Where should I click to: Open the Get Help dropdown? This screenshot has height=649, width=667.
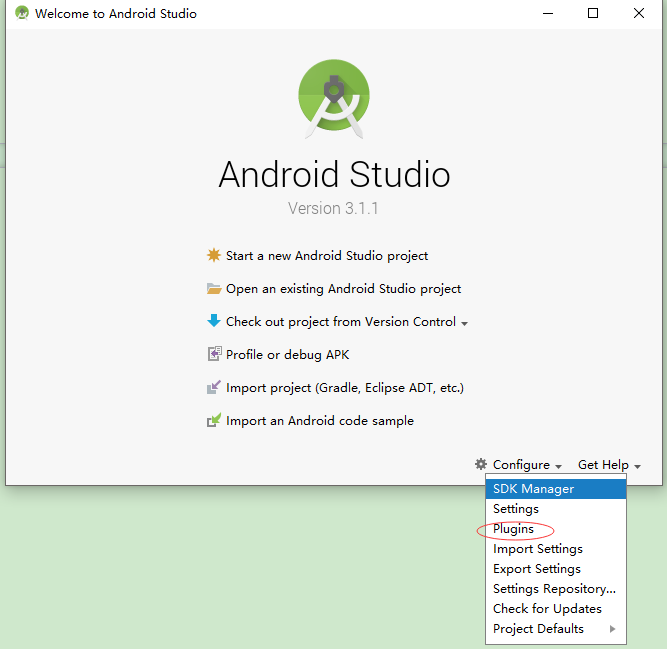click(608, 465)
